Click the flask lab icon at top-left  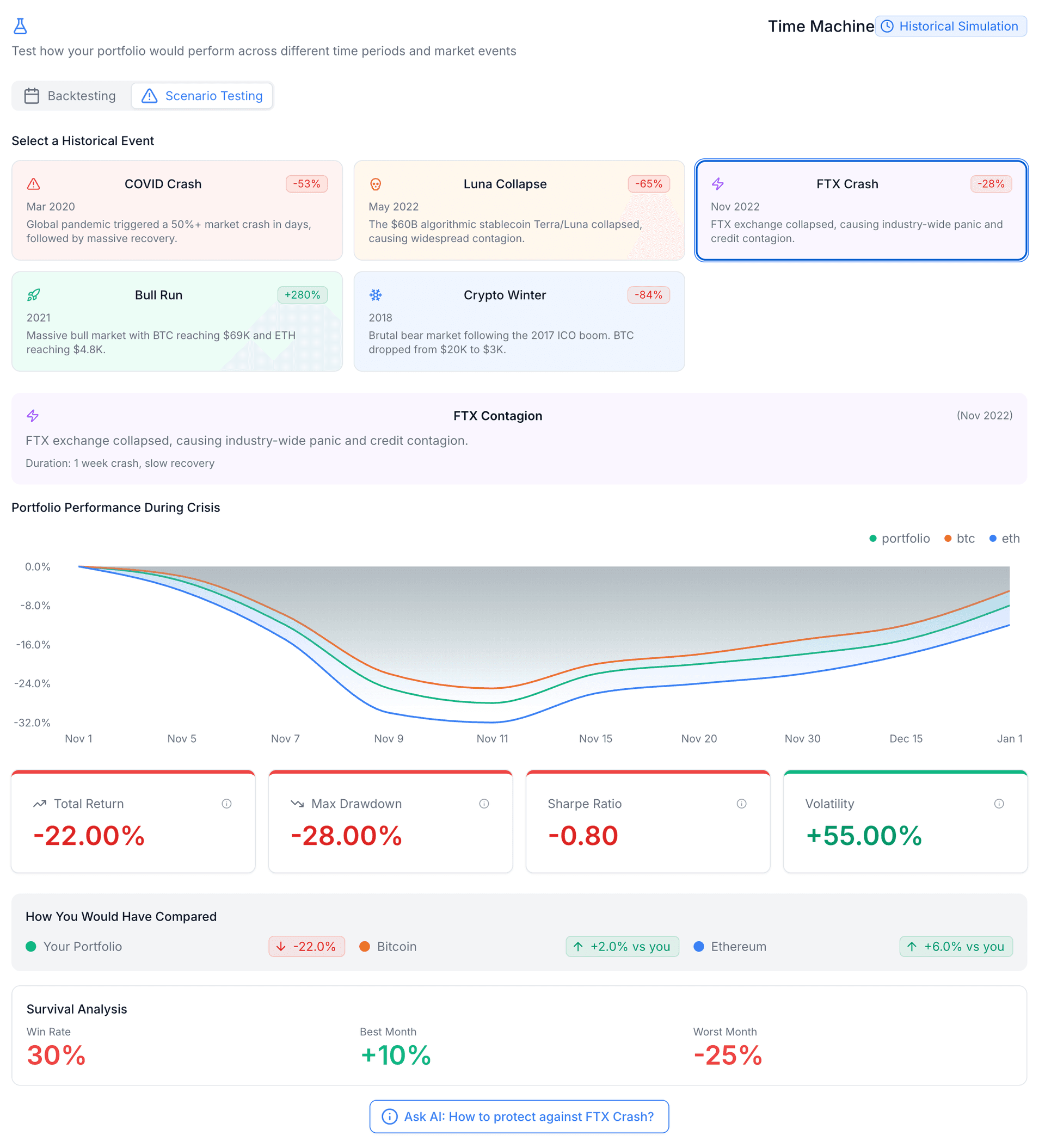click(x=21, y=26)
